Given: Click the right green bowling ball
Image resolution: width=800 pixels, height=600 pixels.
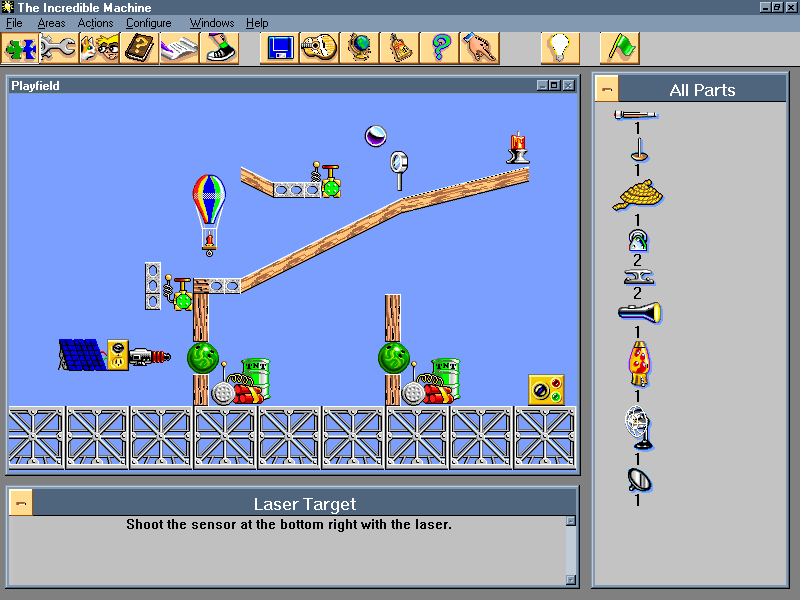Looking at the screenshot, I should pyautogui.click(x=394, y=358).
